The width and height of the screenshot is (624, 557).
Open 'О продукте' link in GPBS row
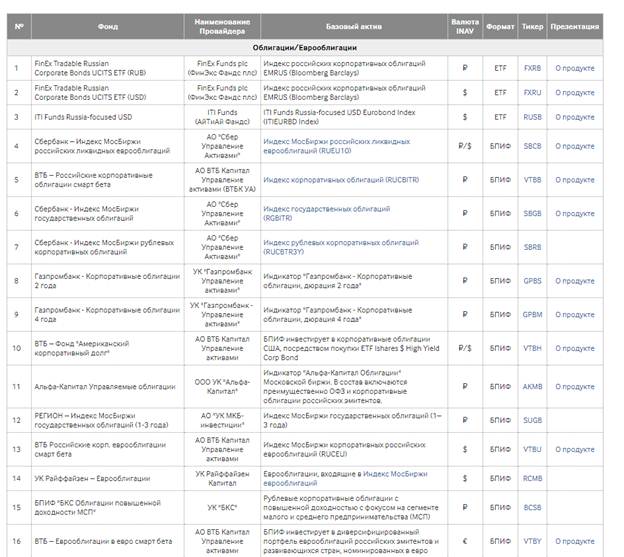575,281
